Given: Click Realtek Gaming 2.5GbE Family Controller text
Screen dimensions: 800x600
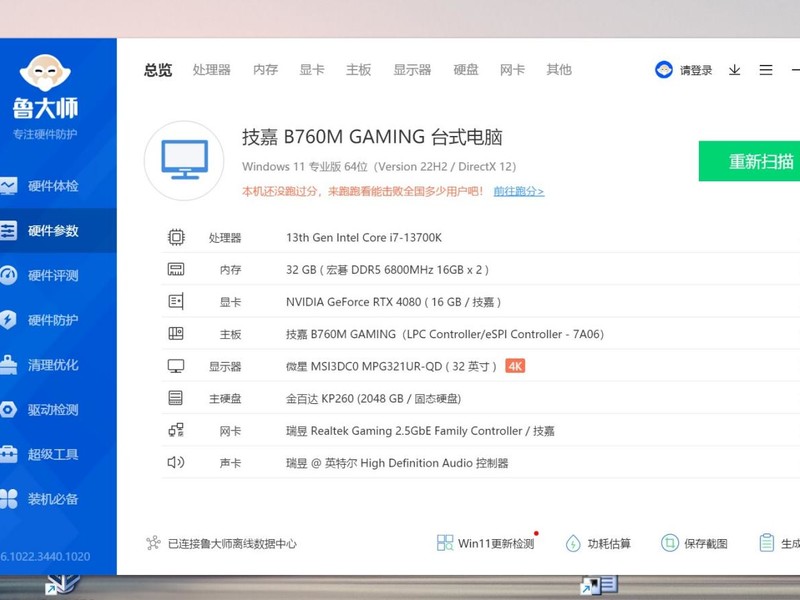Looking at the screenshot, I should pos(420,431).
